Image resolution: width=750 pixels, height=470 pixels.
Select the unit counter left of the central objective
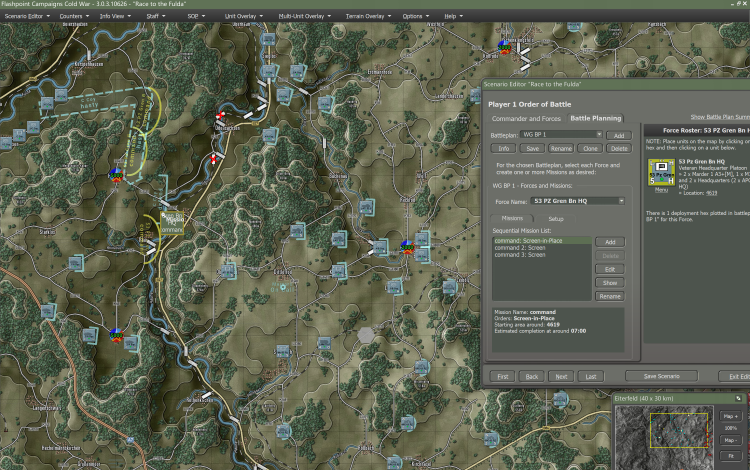click(380, 248)
